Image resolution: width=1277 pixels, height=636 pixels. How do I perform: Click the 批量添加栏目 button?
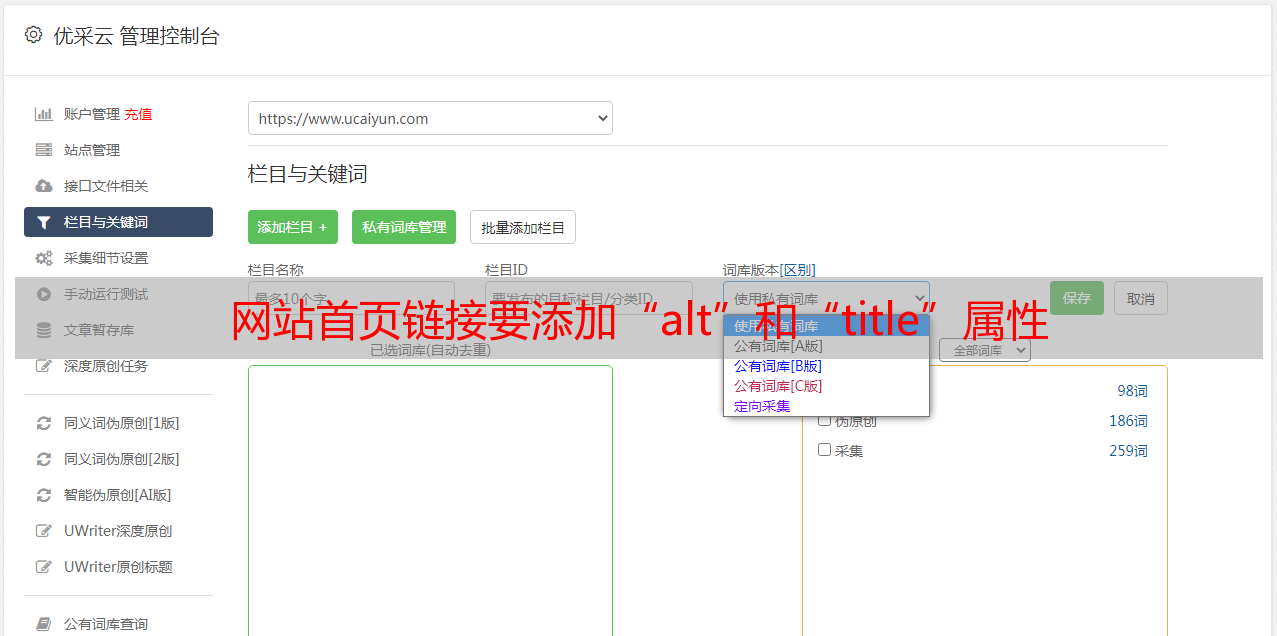click(x=523, y=227)
